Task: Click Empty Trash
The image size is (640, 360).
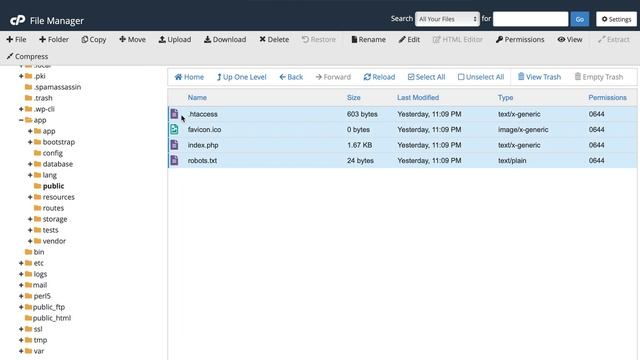Action: click(x=599, y=77)
